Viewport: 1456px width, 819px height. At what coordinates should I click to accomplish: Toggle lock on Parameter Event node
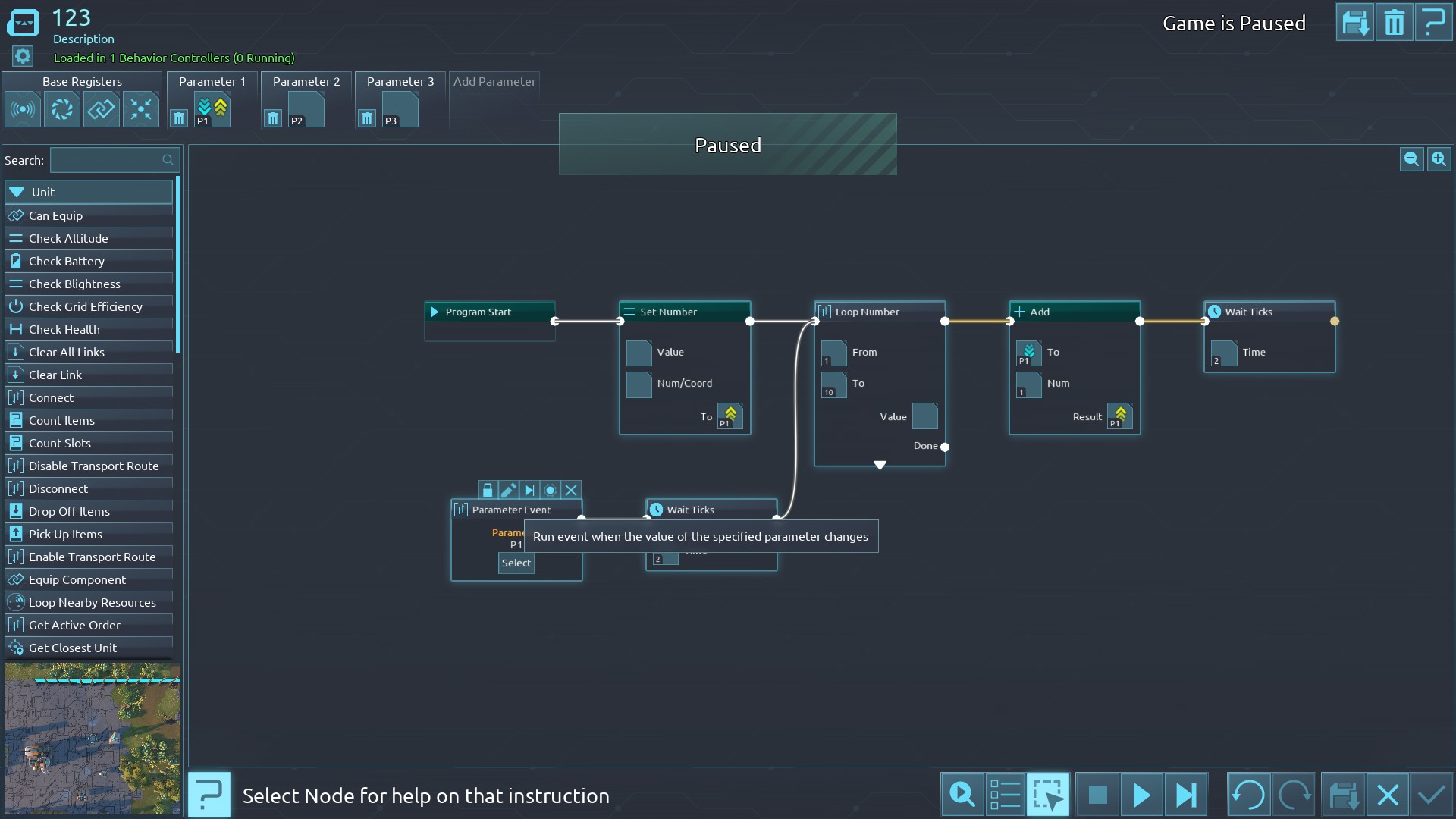click(488, 490)
